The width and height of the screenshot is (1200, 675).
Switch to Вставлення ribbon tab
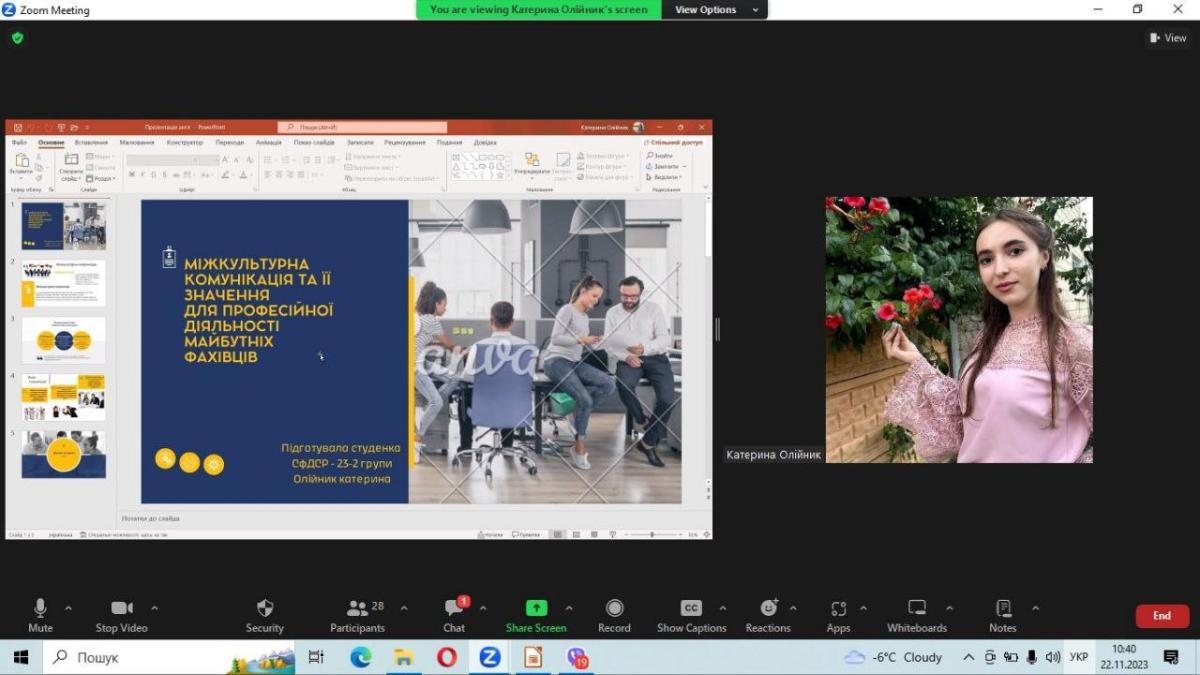91,142
